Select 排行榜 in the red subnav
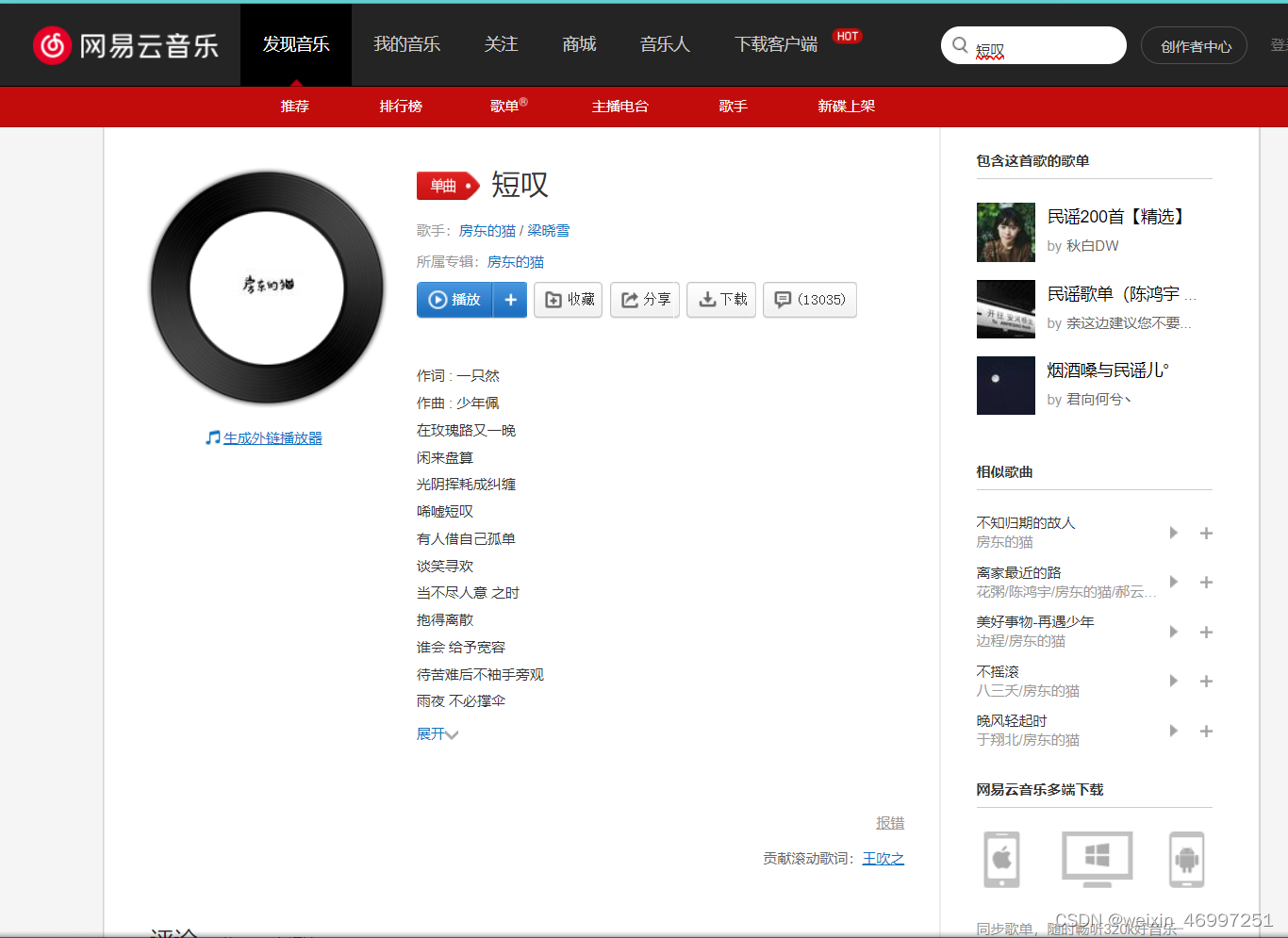This screenshot has width=1288, height=938. point(401,107)
